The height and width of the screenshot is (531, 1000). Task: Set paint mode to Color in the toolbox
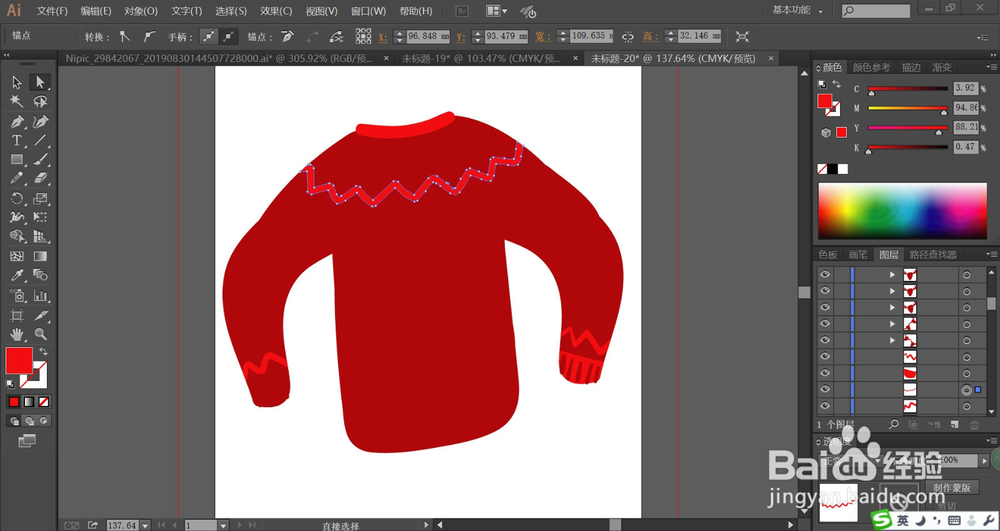point(13,402)
